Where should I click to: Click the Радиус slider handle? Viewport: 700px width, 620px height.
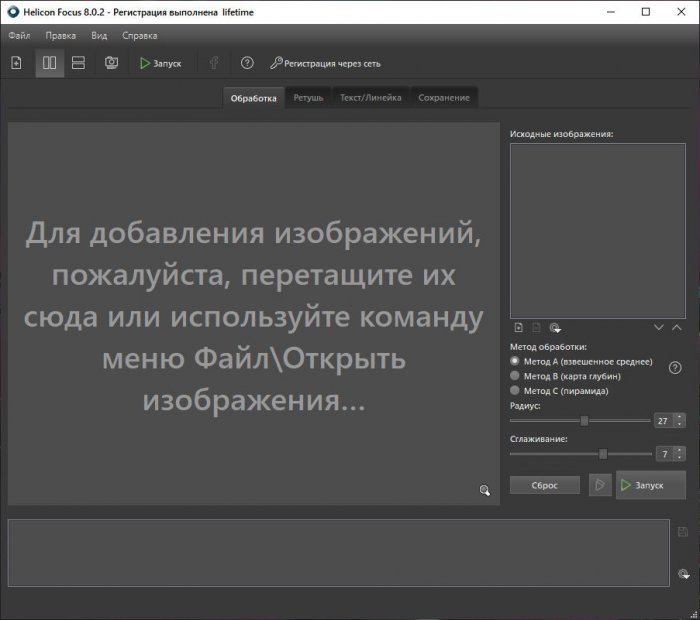tap(584, 421)
